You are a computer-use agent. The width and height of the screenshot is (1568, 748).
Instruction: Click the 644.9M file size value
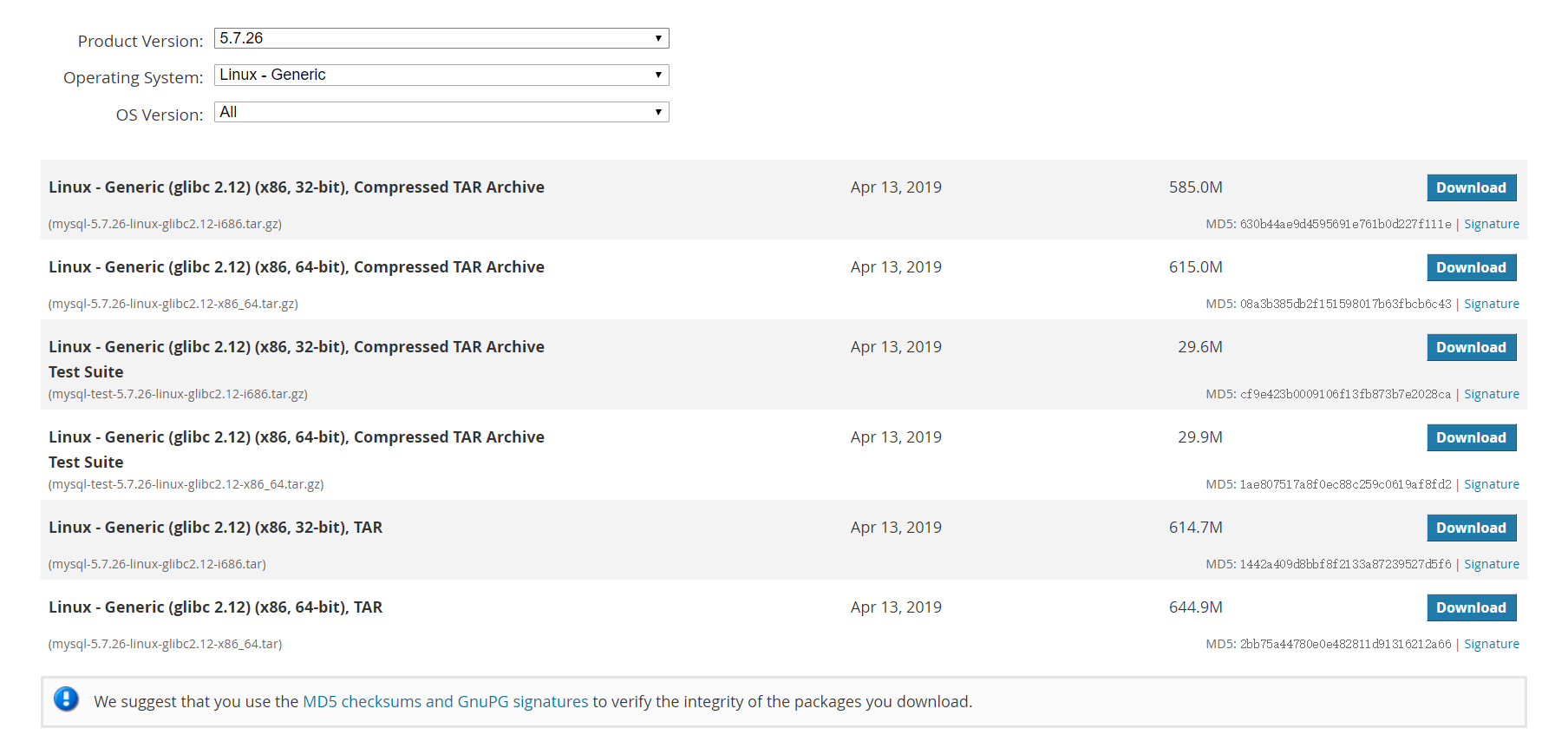1196,607
